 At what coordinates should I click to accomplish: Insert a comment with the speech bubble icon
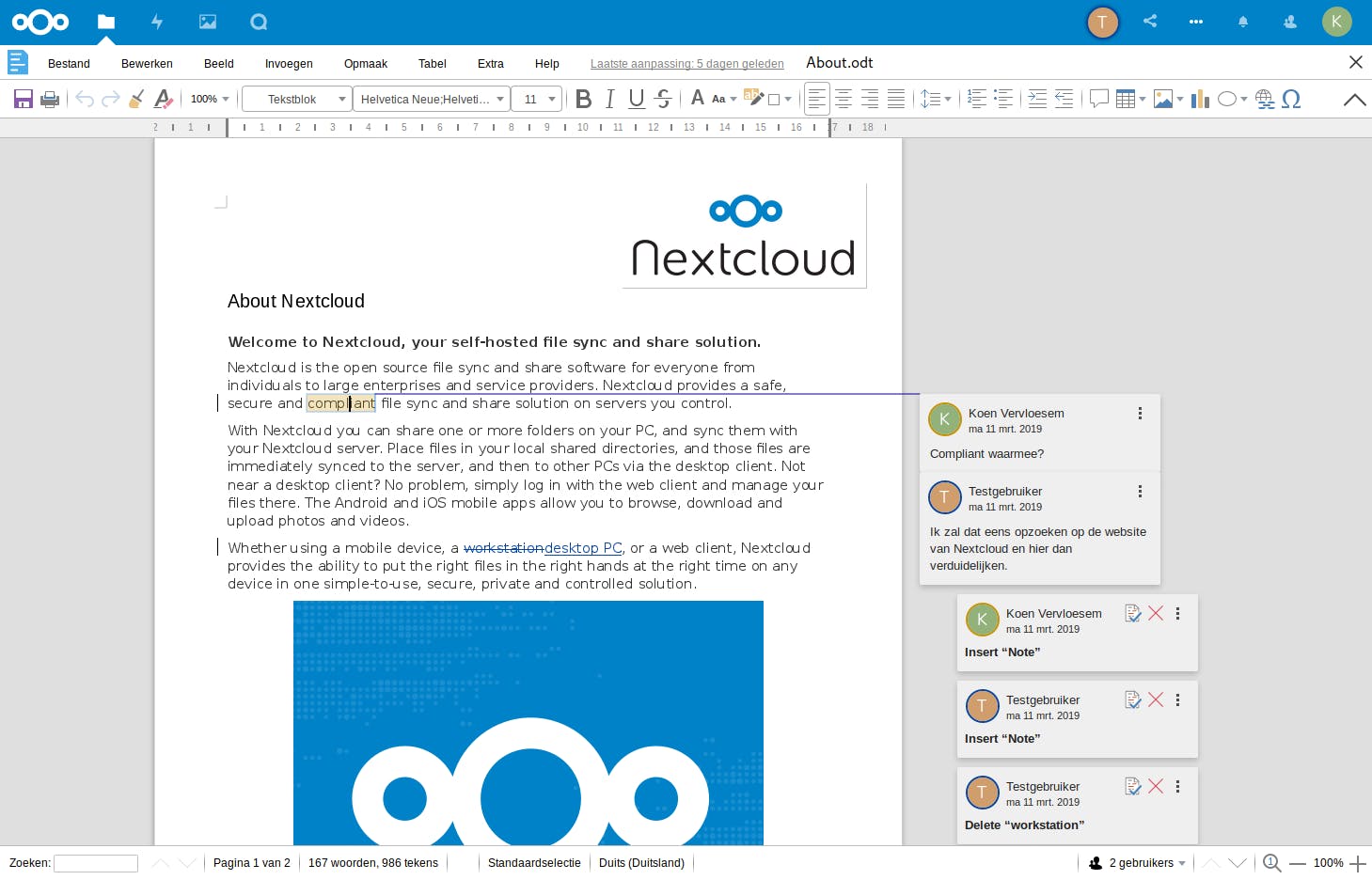click(x=1098, y=99)
